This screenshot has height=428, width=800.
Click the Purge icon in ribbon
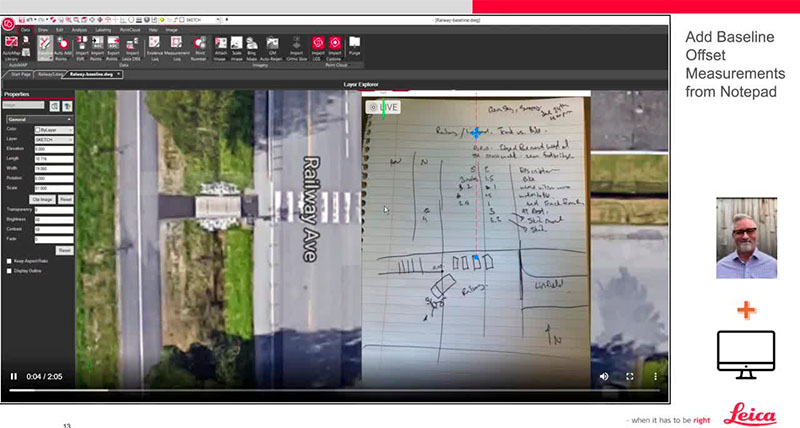pos(354,45)
